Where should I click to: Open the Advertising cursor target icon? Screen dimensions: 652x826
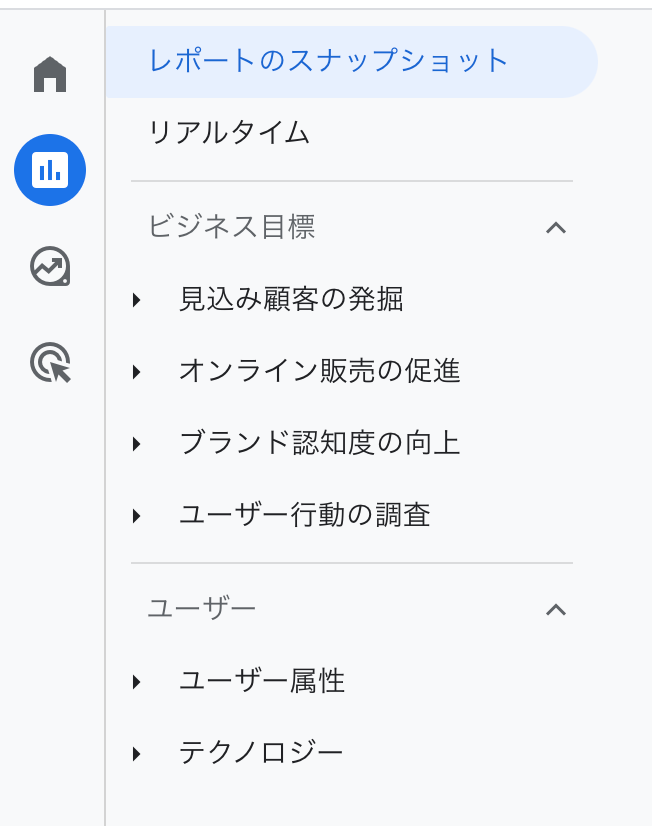pyautogui.click(x=50, y=362)
